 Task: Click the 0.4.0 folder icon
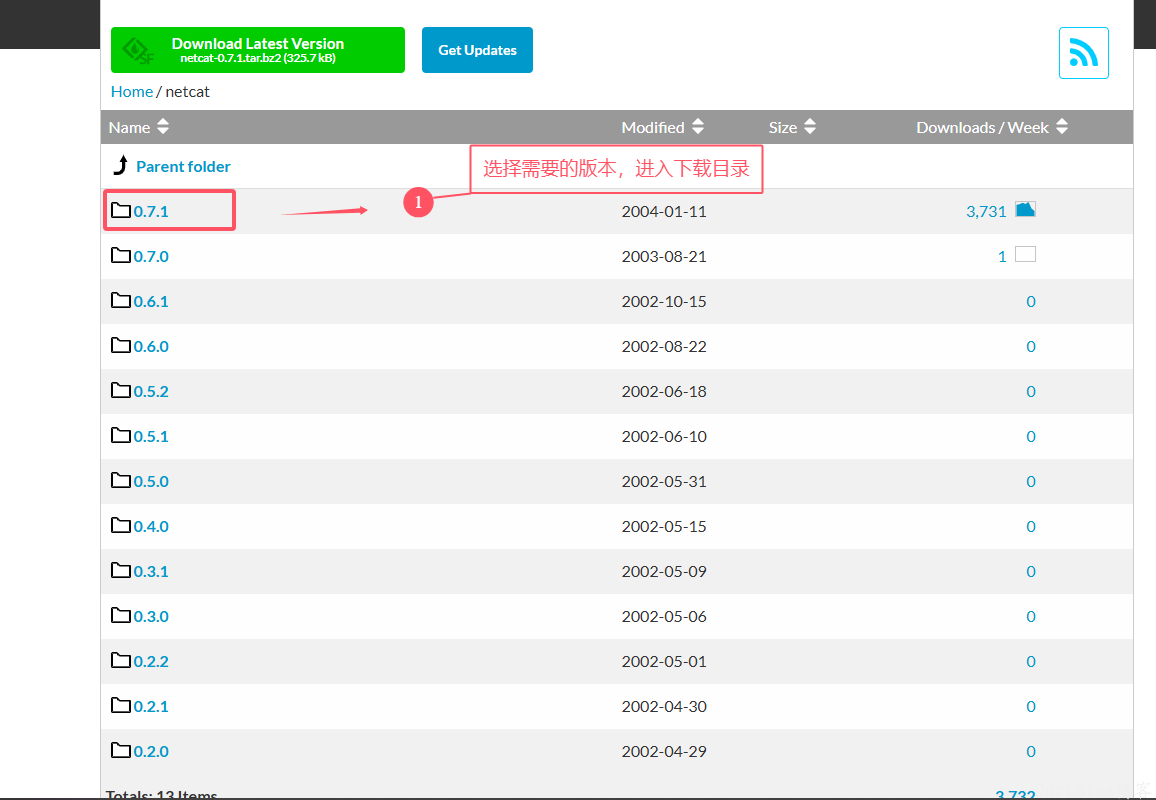121,526
